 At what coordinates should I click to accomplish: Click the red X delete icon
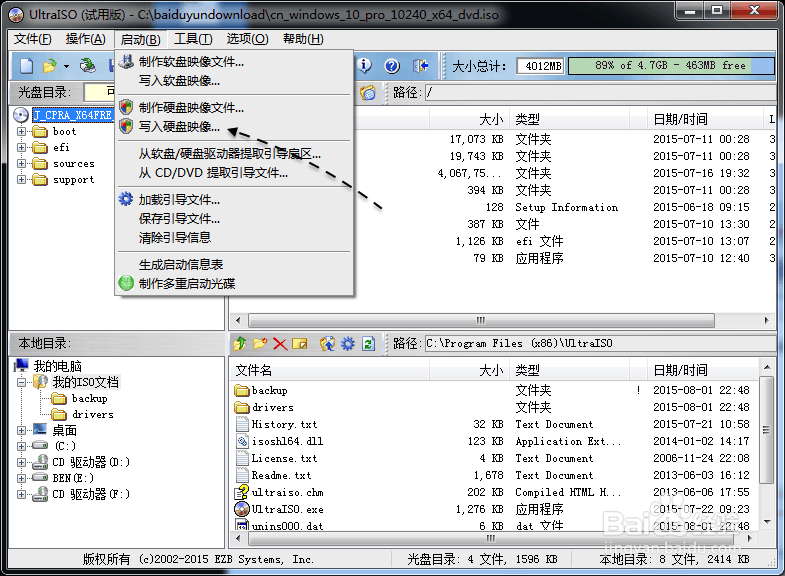tap(280, 344)
